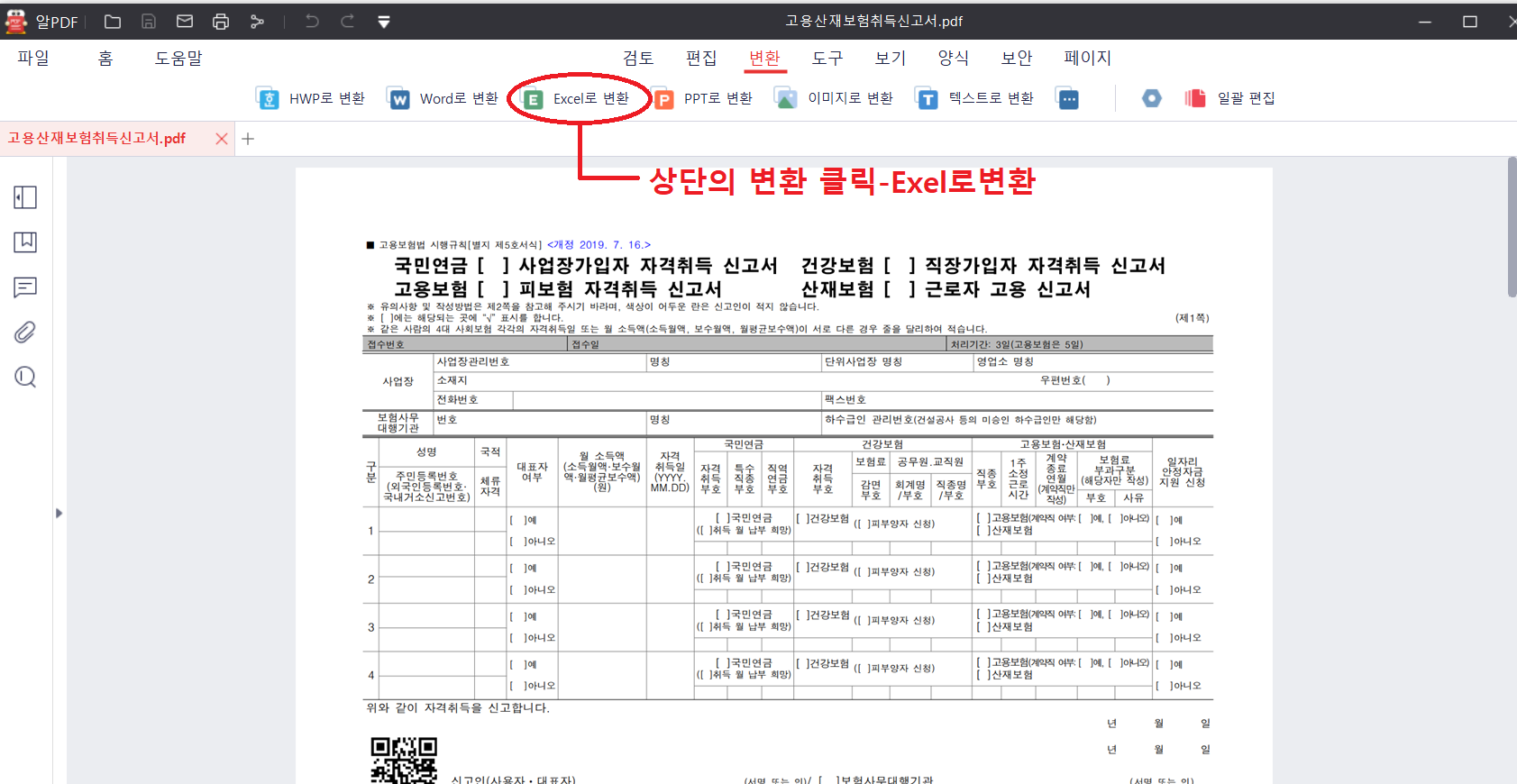This screenshot has height=784, width=1517.
Task: Open the search magnifier sidebar icon
Action: tap(25, 377)
